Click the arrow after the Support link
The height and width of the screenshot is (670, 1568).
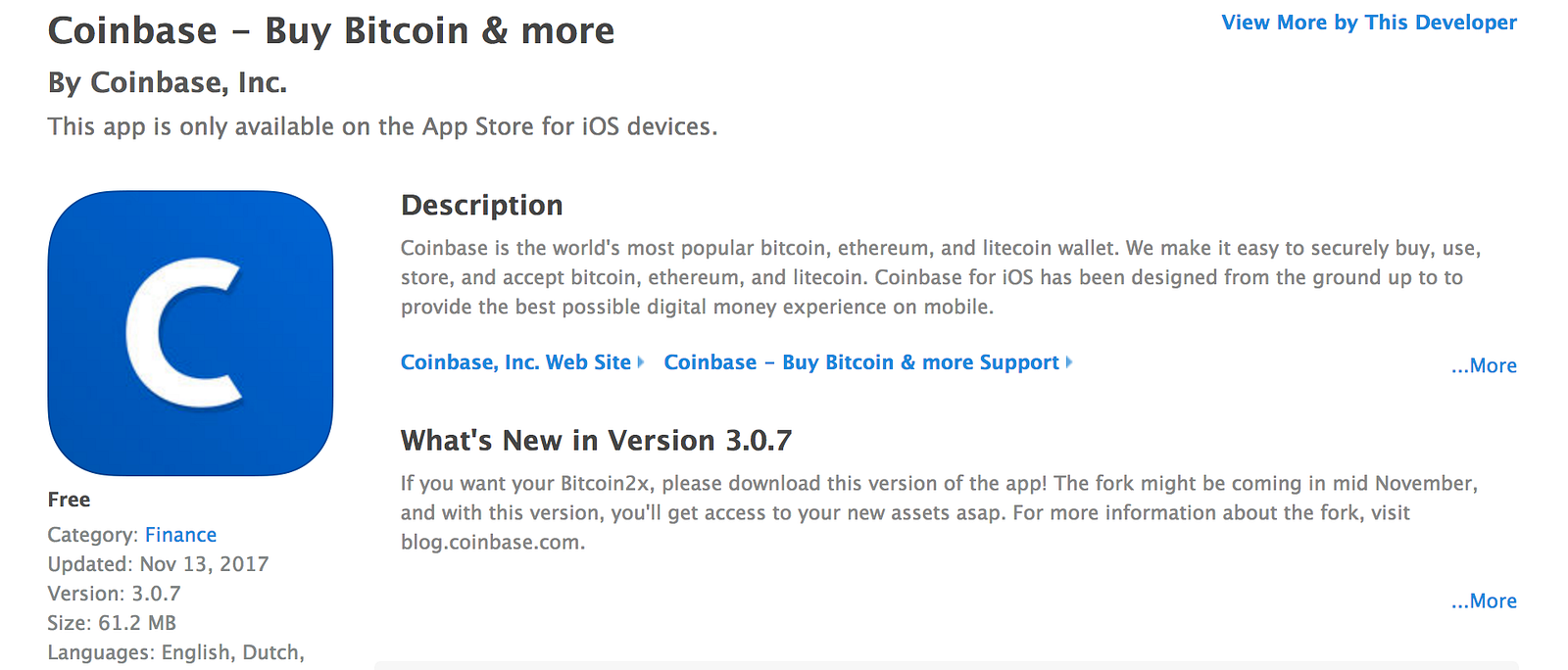point(1069,362)
